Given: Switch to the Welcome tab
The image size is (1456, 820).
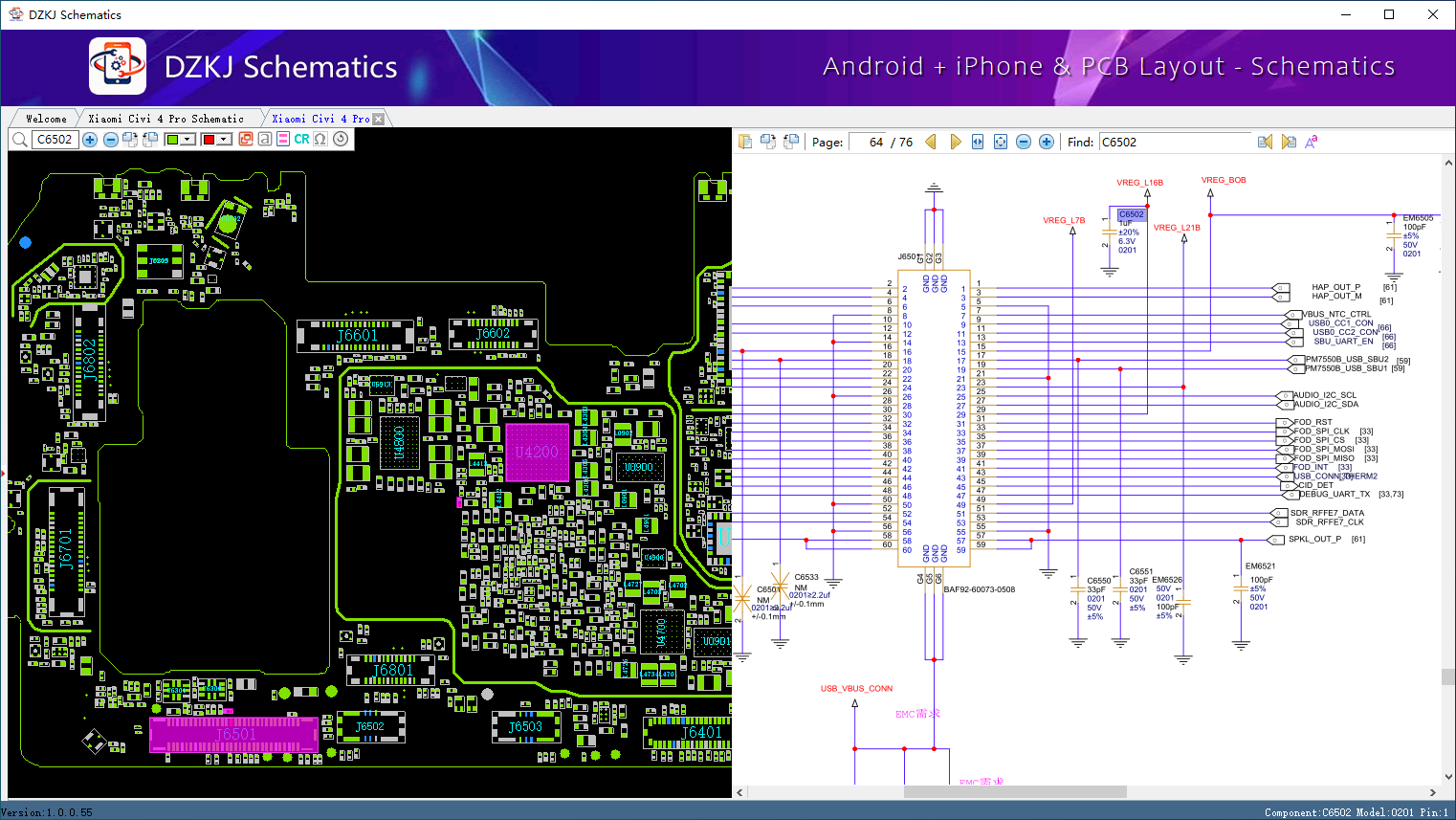Looking at the screenshot, I should [x=46, y=119].
